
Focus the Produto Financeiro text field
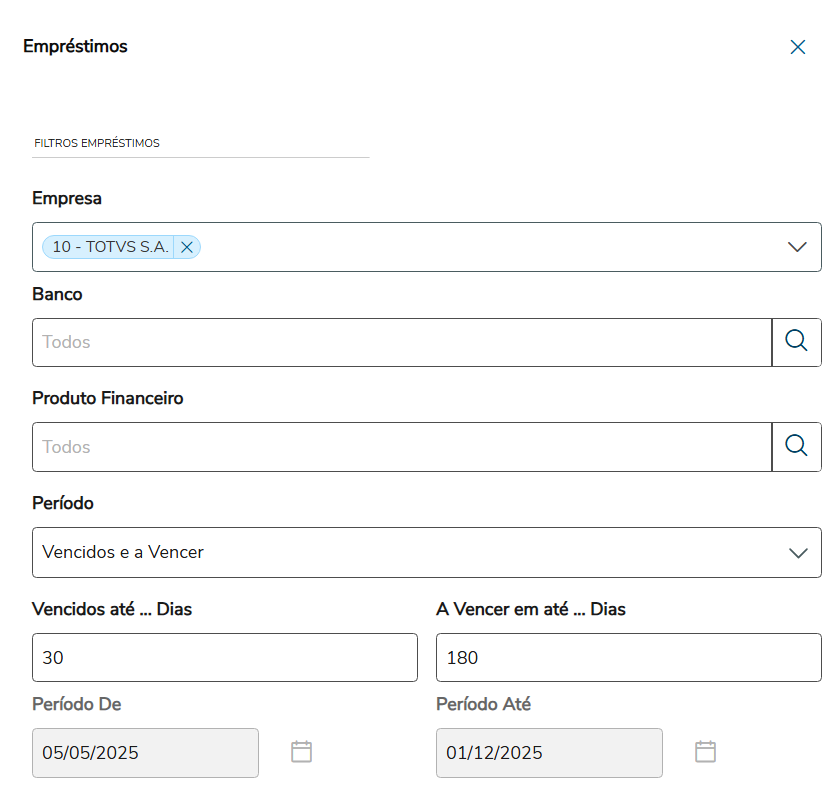pyautogui.click(x=400, y=446)
